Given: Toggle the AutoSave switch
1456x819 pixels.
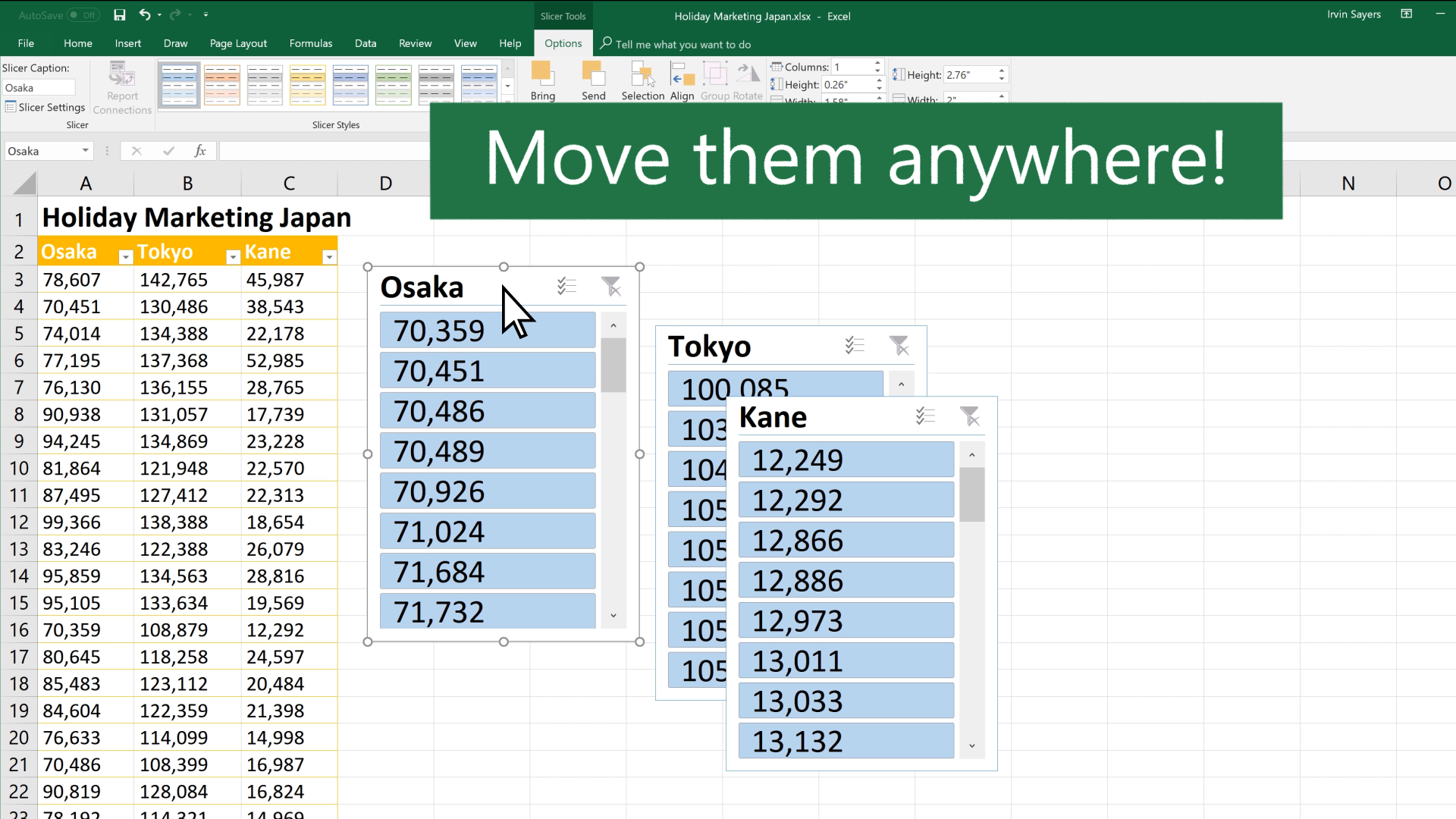Looking at the screenshot, I should coord(82,15).
